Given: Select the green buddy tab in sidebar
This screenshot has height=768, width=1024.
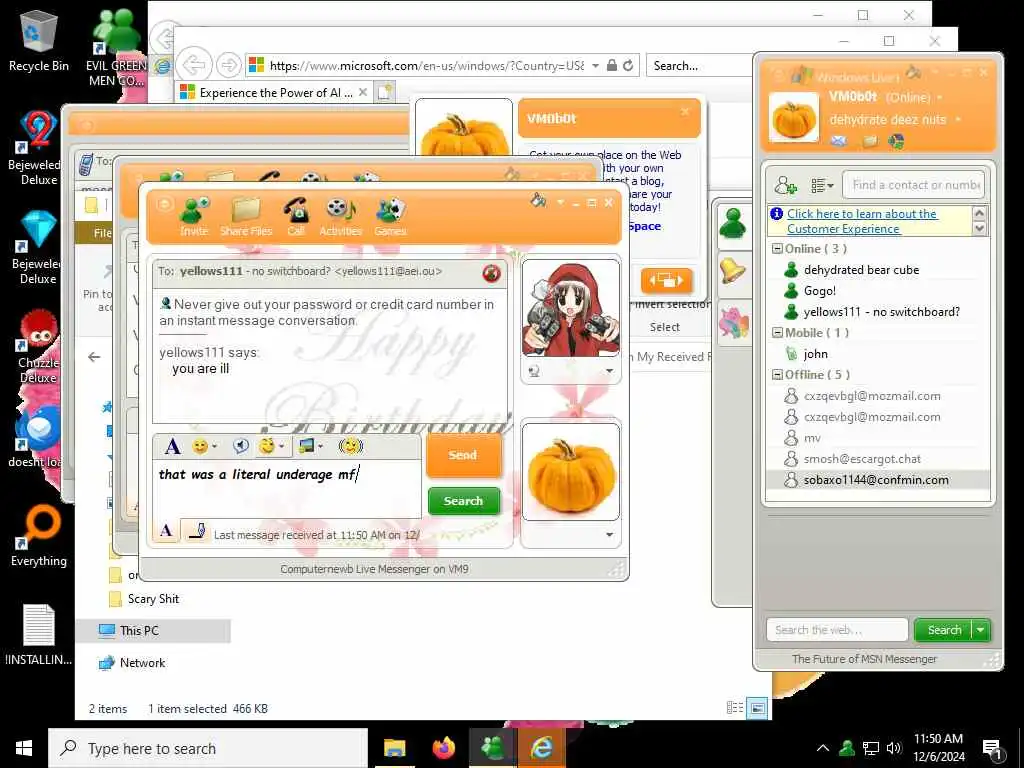Looking at the screenshot, I should (x=733, y=224).
